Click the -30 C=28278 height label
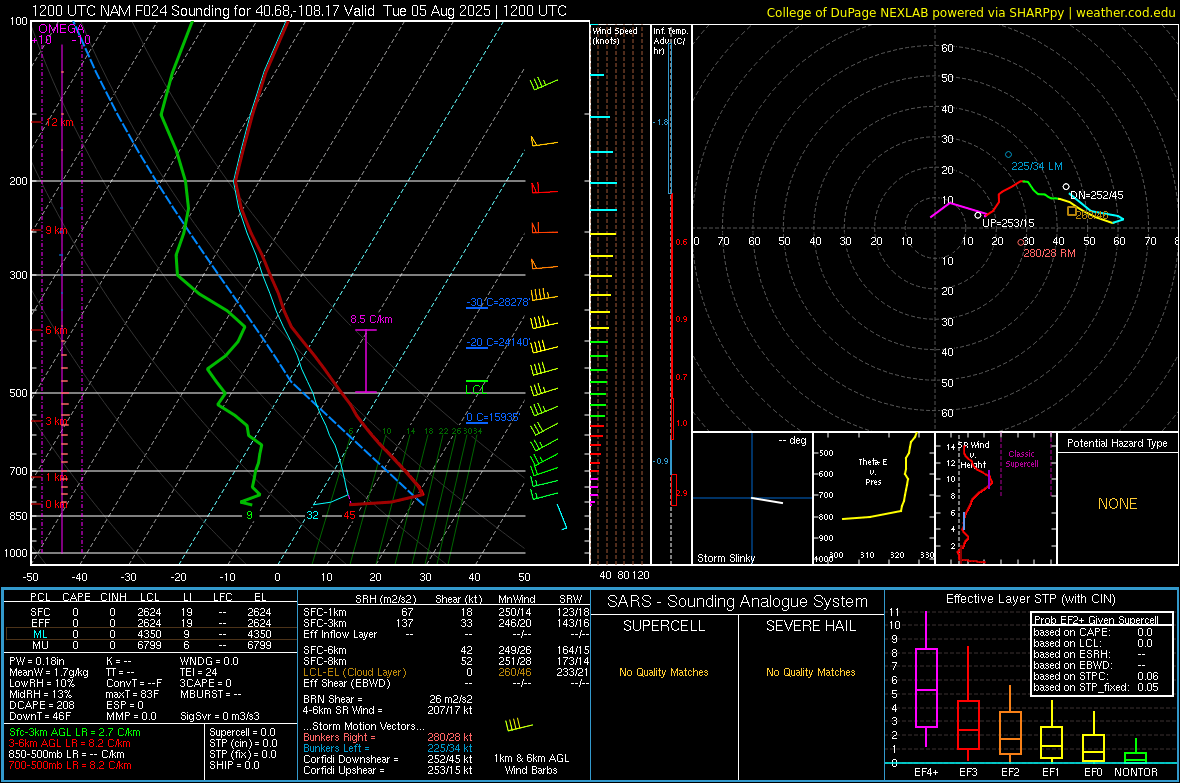This screenshot has width=1180, height=783. click(497, 302)
